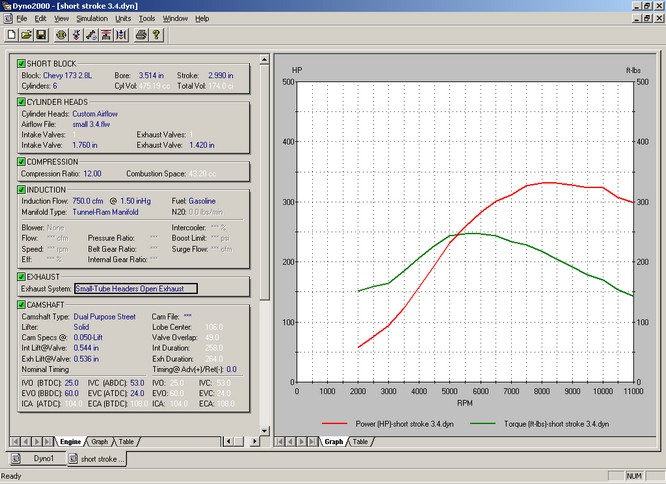Click the New file toolbar icon
The image size is (666, 484).
tap(10, 35)
